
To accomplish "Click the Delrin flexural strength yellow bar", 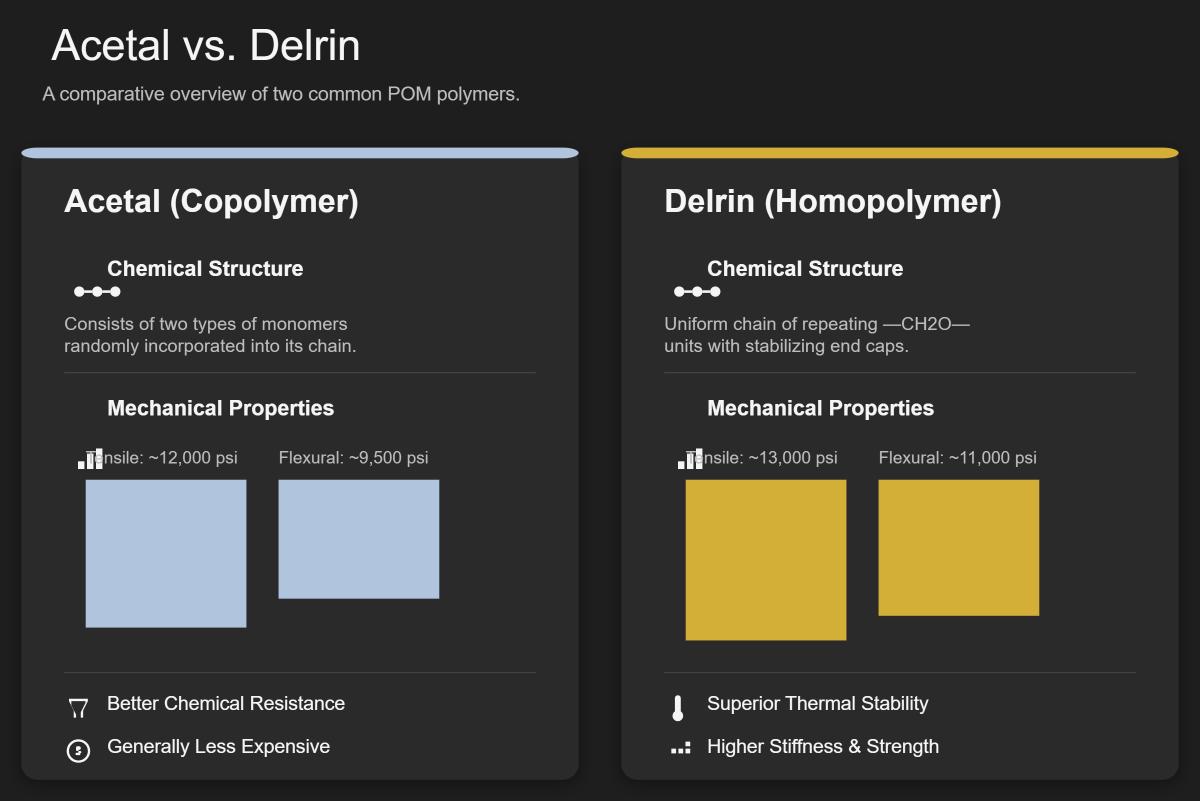I will click(x=958, y=547).
